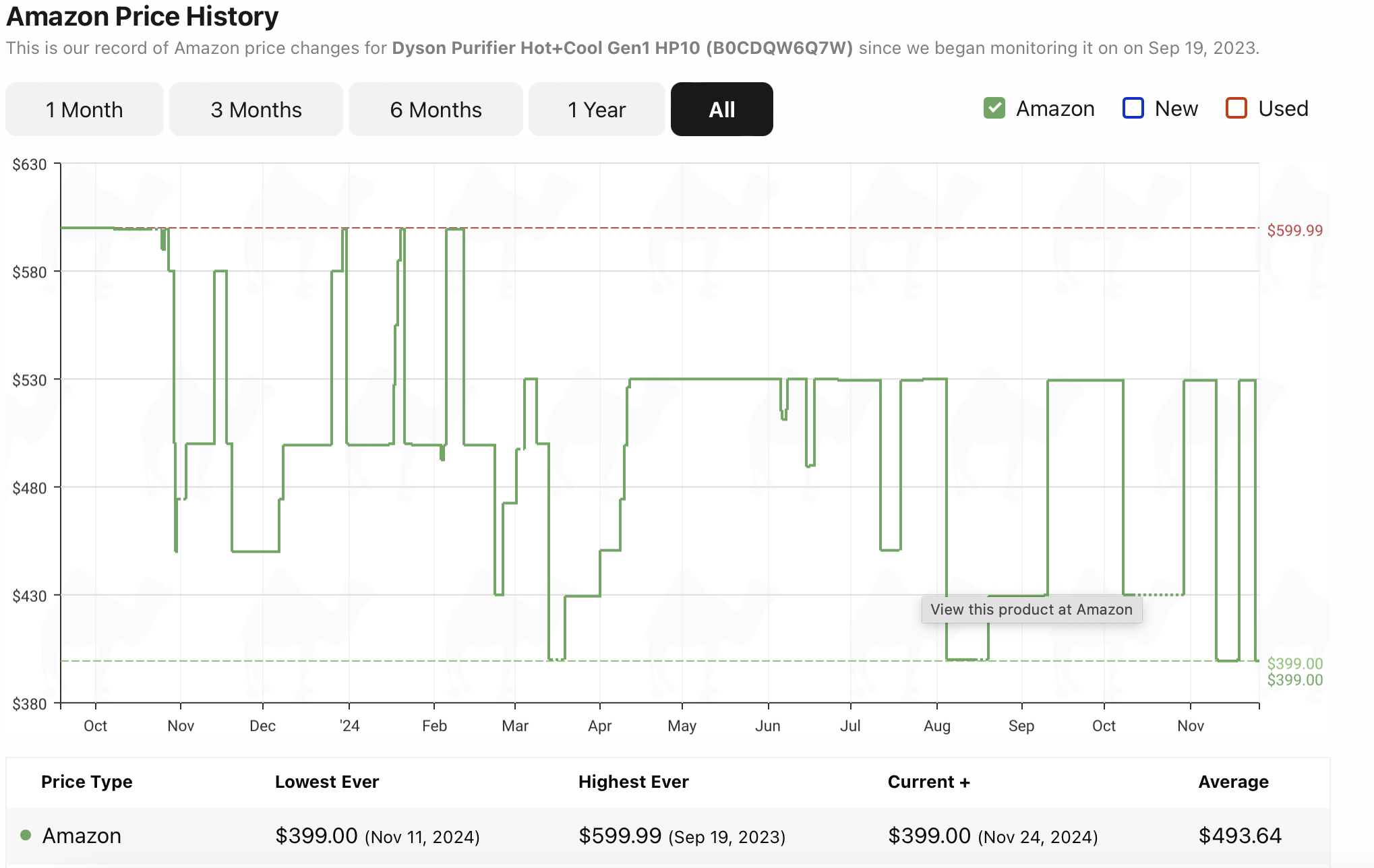Screen dimensions: 1374x868
Task: Enable the New price checkbox
Action: (1133, 108)
